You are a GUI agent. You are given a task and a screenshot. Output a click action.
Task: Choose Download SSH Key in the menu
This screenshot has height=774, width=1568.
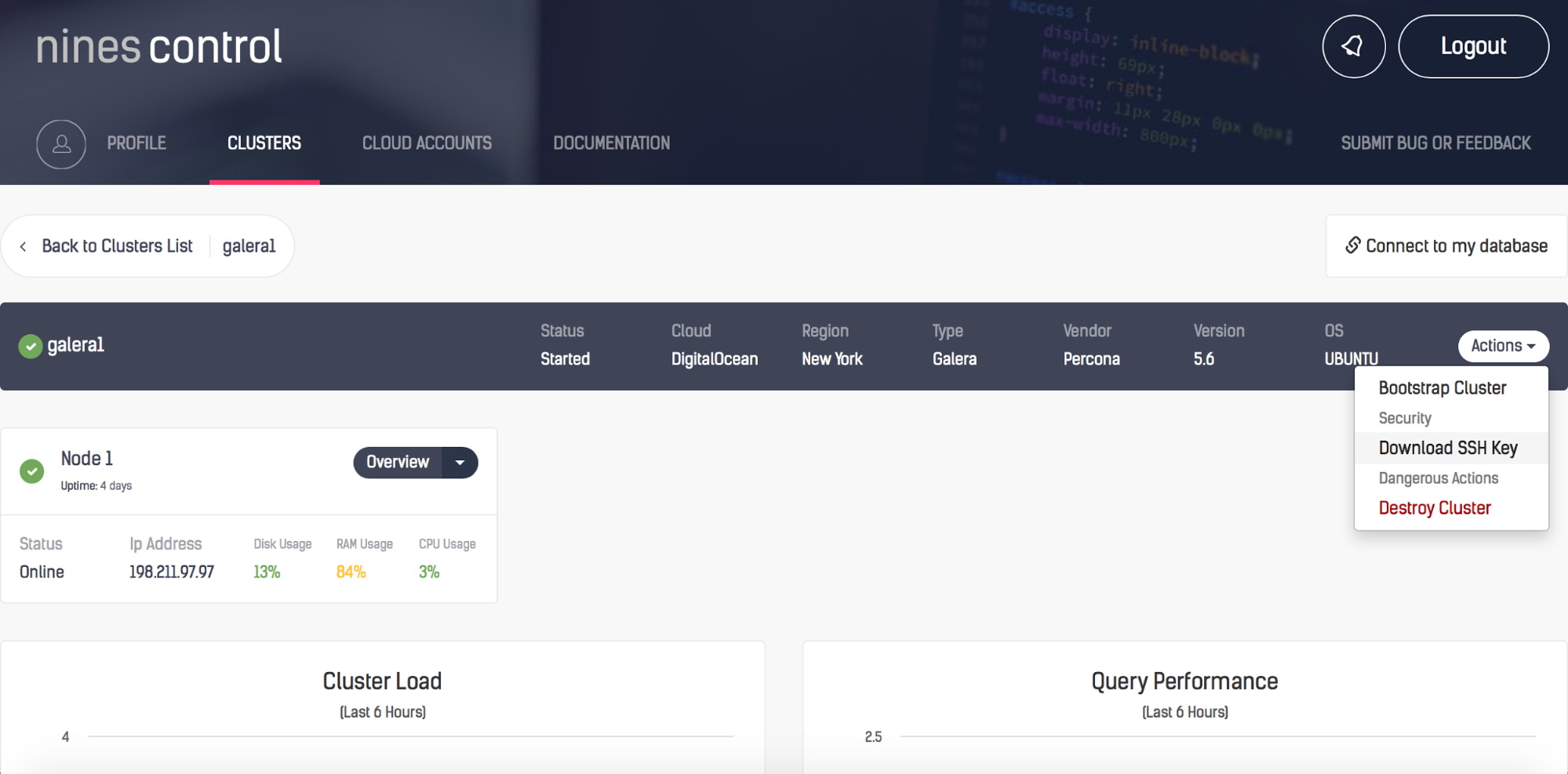point(1448,448)
